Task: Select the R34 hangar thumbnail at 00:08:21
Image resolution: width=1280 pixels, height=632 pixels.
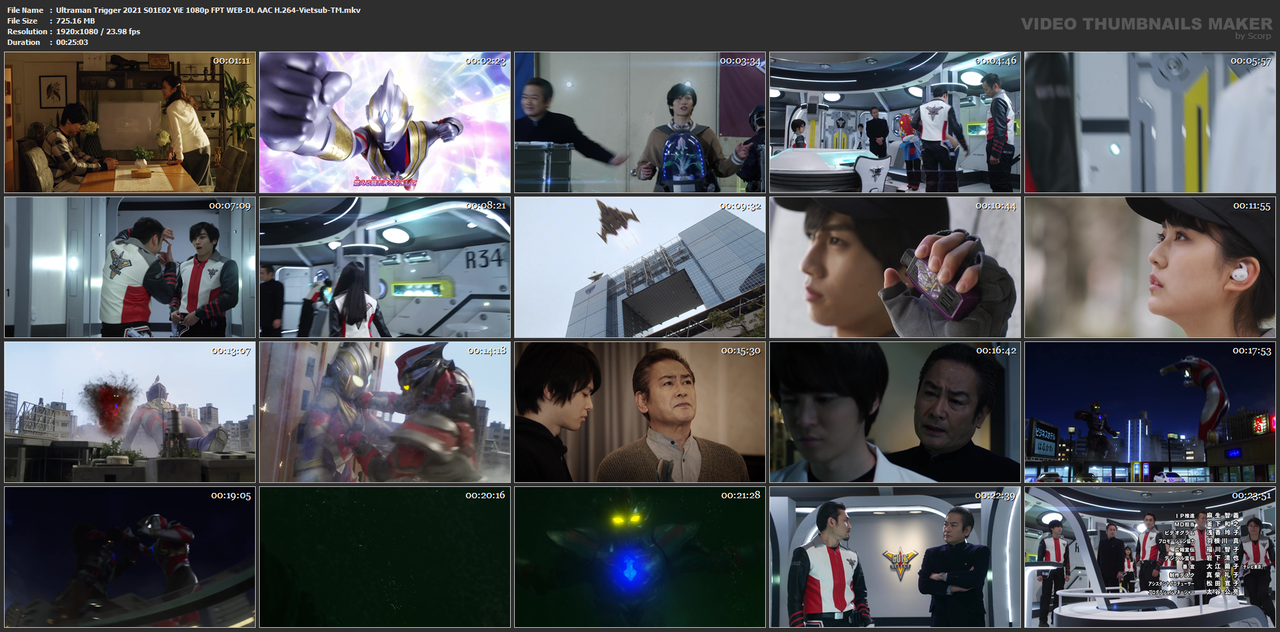Action: pos(385,267)
